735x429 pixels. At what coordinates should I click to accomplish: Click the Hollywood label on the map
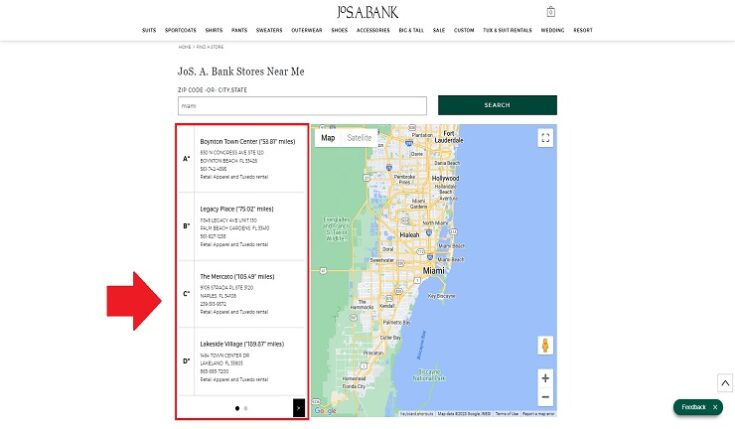click(445, 179)
